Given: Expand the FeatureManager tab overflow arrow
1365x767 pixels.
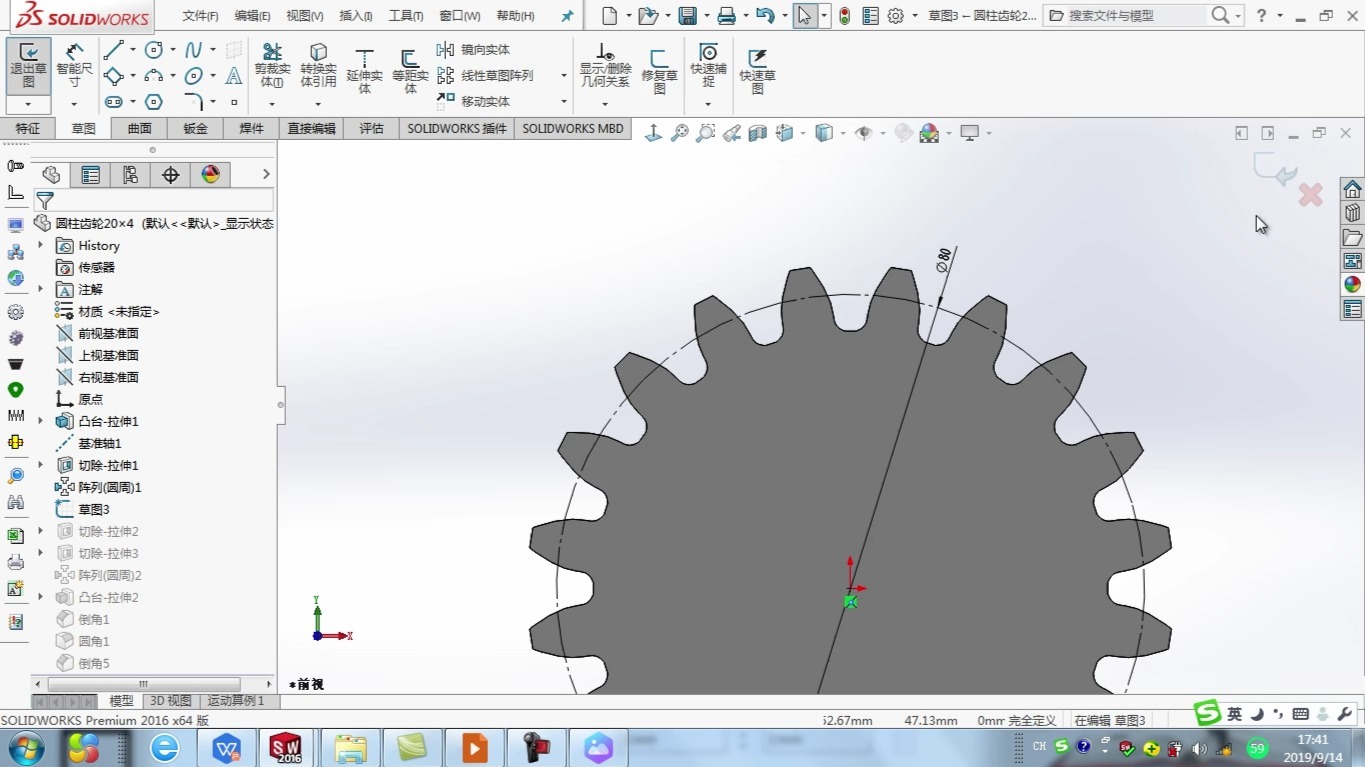Looking at the screenshot, I should pyautogui.click(x=266, y=174).
